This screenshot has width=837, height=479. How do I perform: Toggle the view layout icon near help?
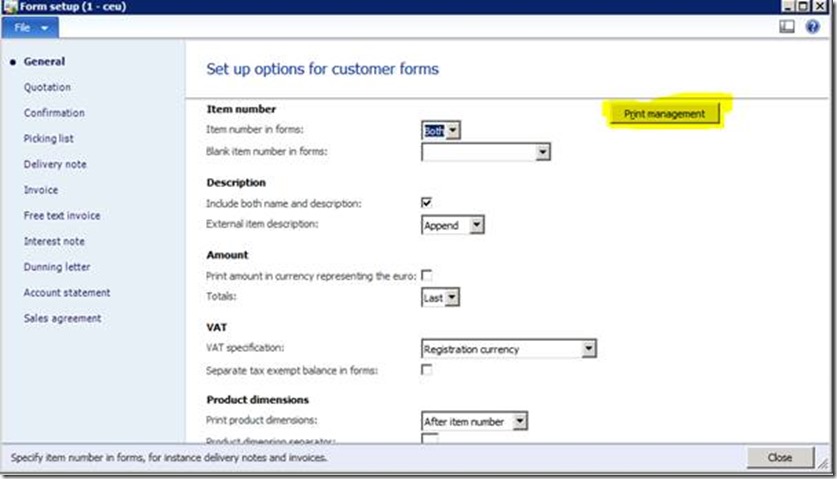point(787,28)
